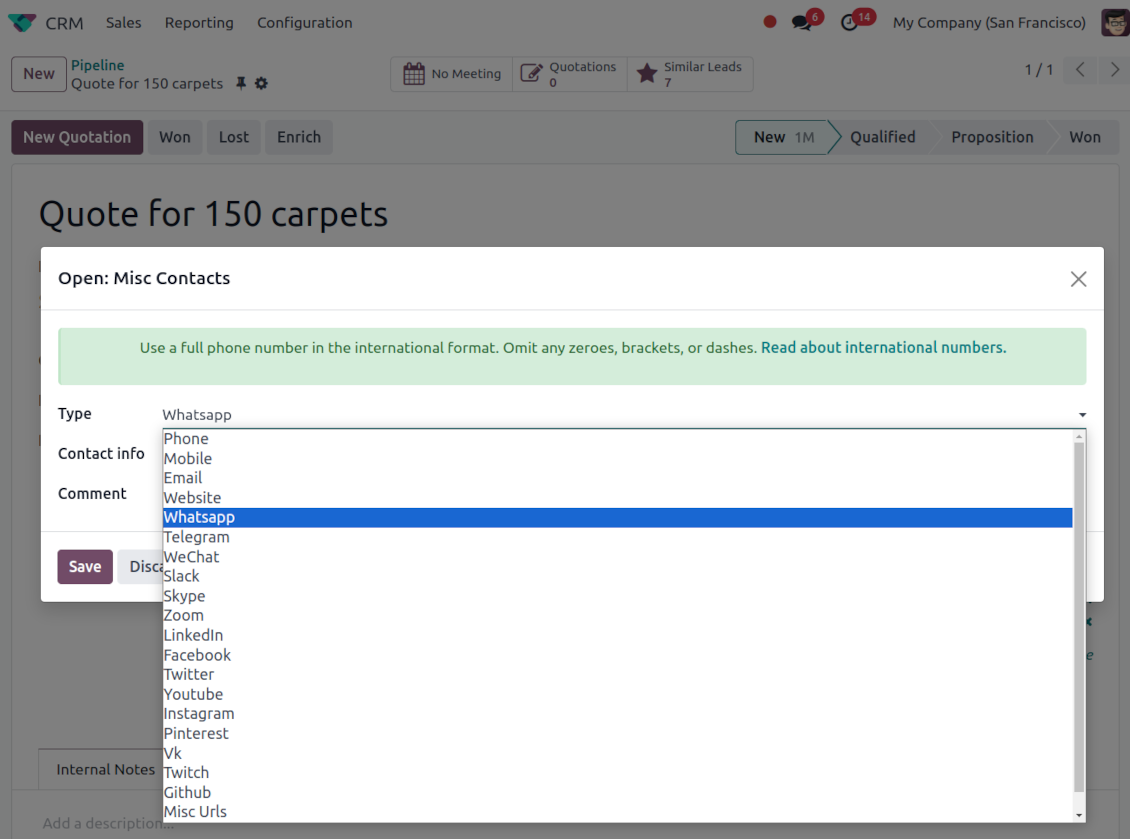Click the pin icon beside record title
1130x839 pixels.
tap(241, 84)
